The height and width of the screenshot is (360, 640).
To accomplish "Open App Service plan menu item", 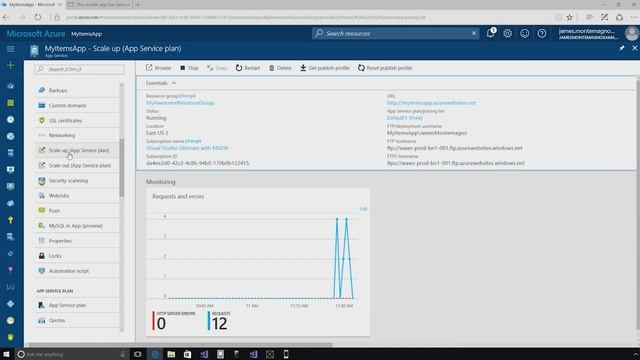I will 78,305.
